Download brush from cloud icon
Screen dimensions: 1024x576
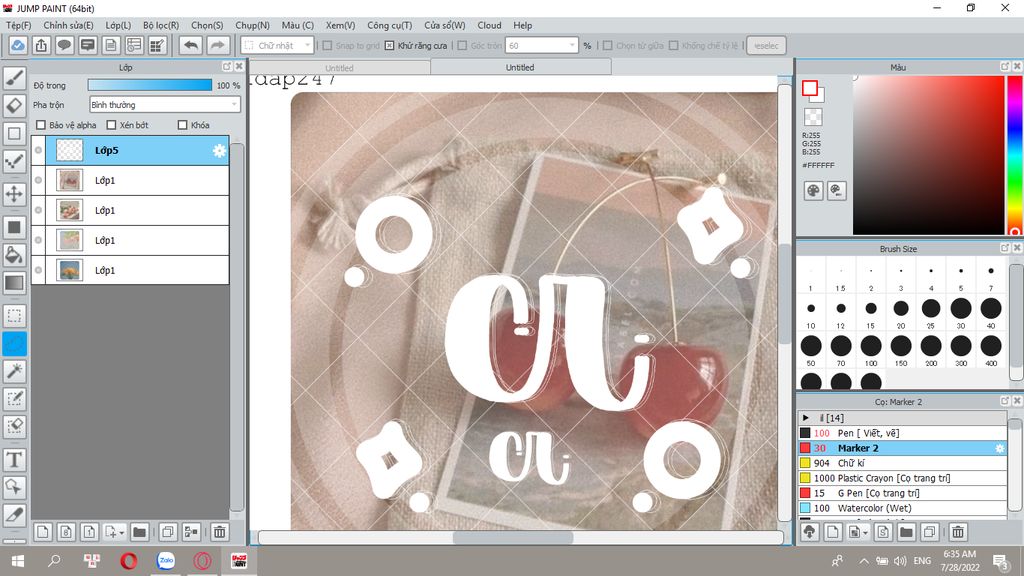(810, 532)
